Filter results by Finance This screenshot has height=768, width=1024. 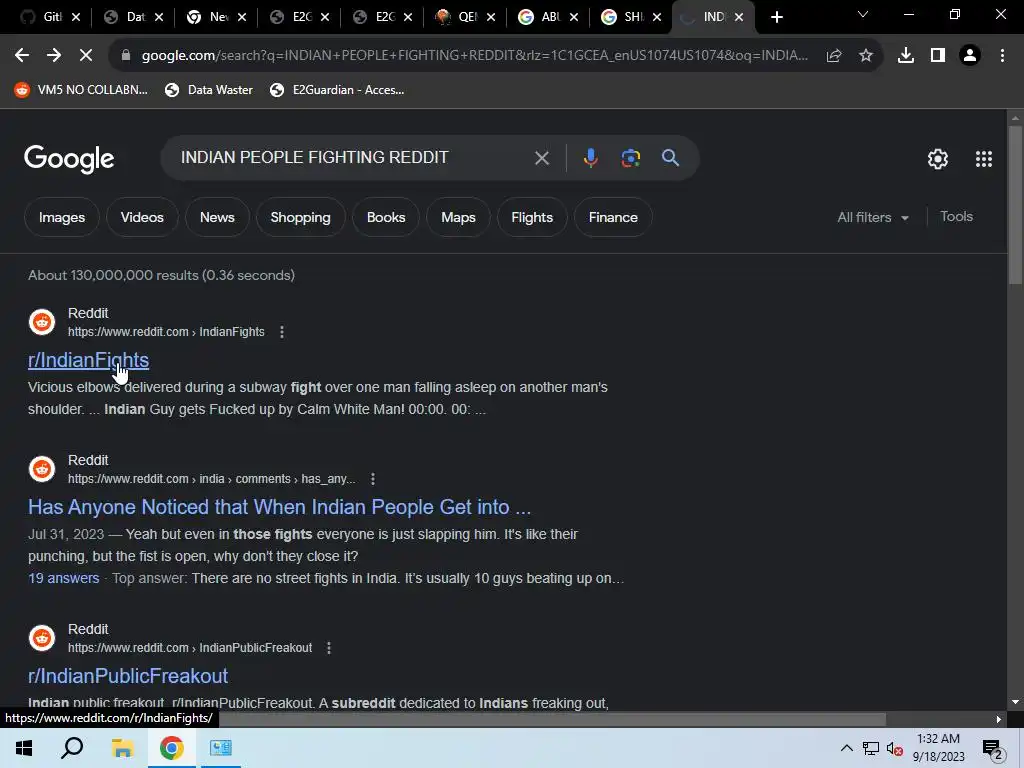pyautogui.click(x=613, y=217)
